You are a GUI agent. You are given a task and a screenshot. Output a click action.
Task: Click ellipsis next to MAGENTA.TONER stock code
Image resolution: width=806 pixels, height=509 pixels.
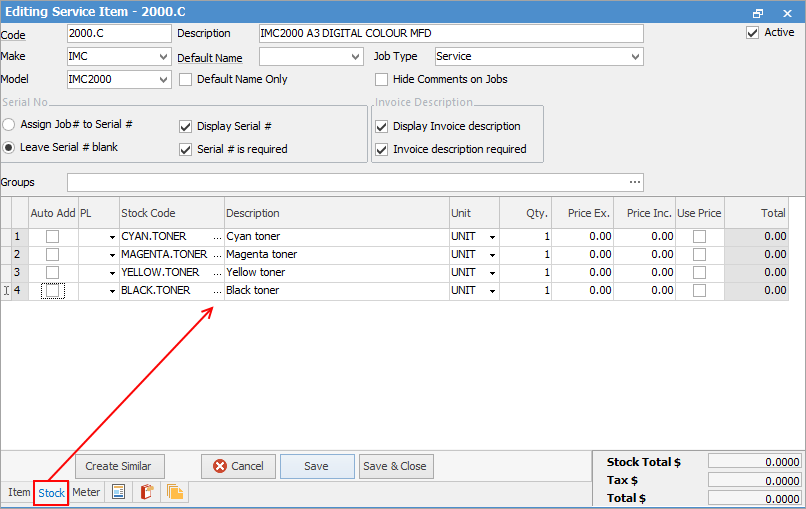(217, 255)
